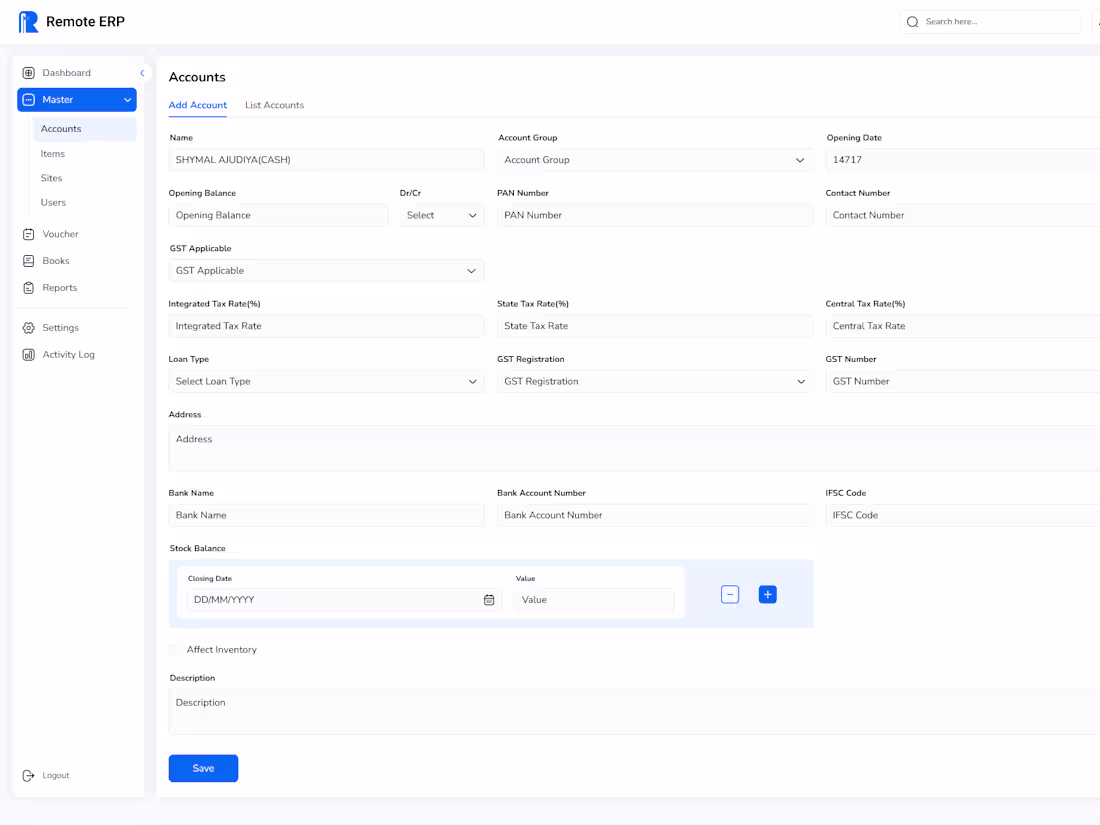
Task: Click the calendar icon in Closing Date
Action: click(x=489, y=600)
